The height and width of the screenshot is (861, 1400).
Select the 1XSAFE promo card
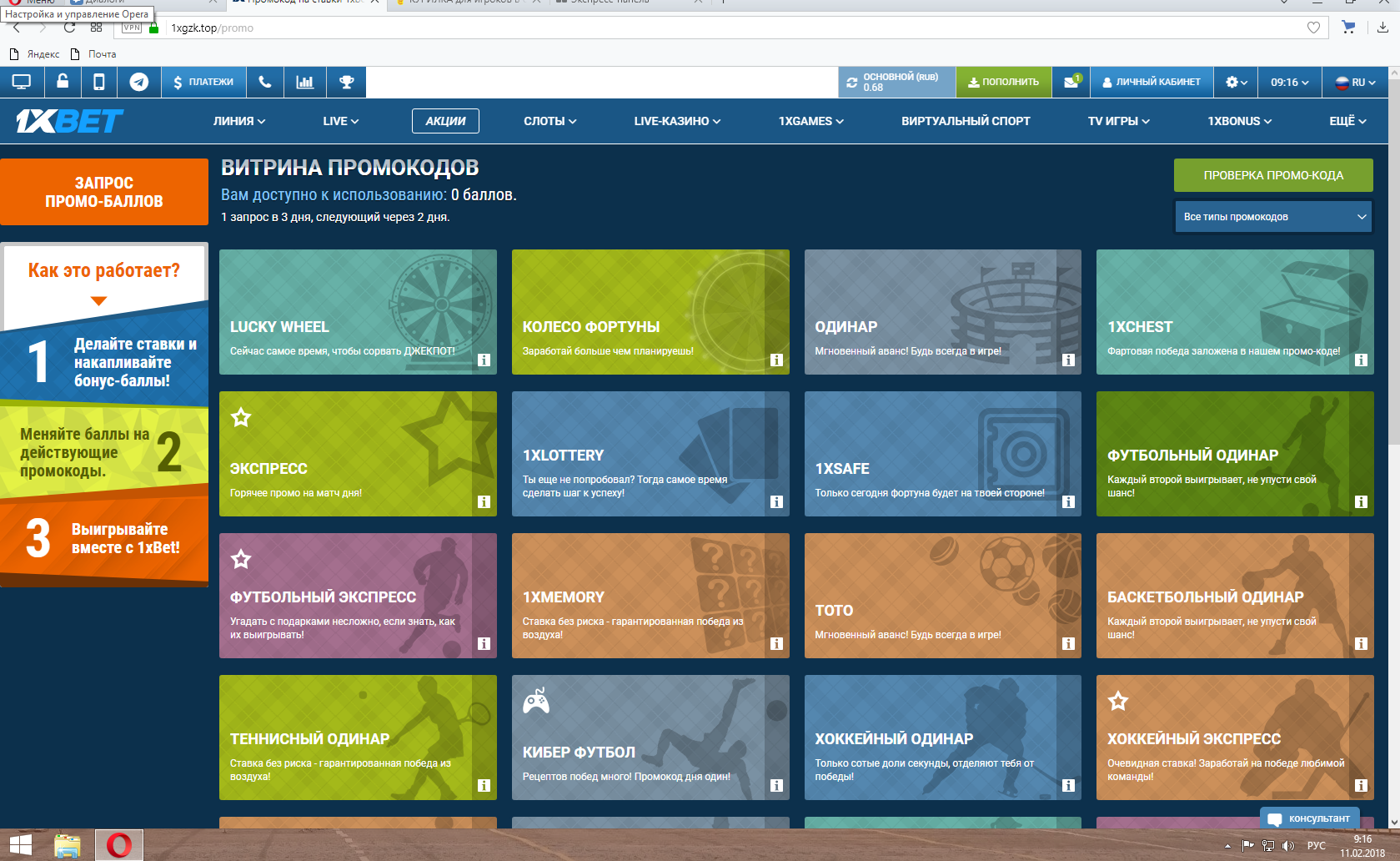[x=943, y=454]
